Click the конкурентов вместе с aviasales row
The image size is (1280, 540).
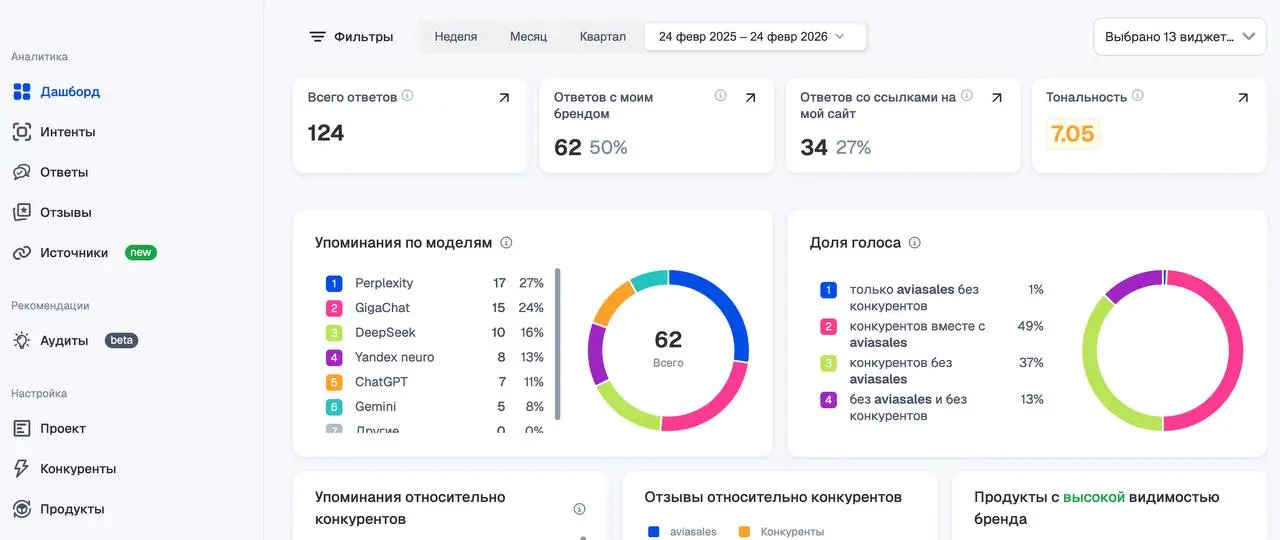click(x=932, y=334)
